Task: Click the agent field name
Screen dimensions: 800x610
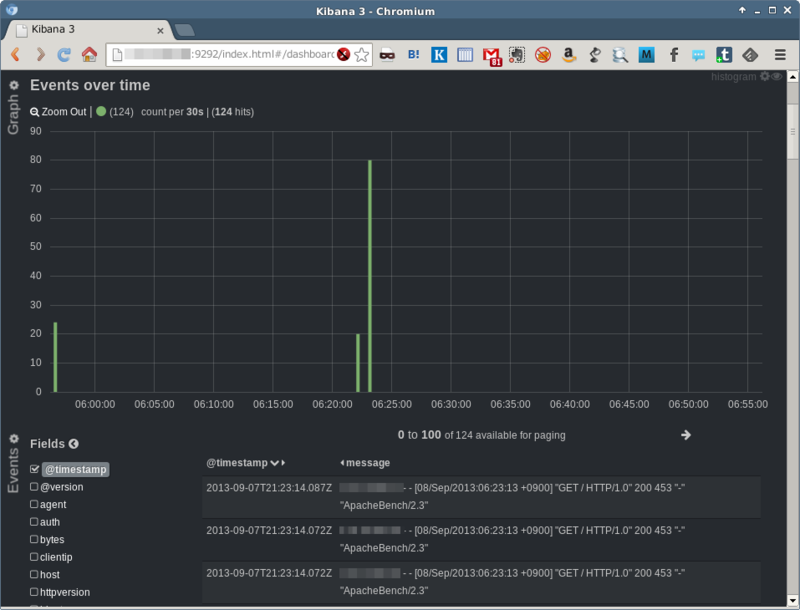Action: coord(53,504)
